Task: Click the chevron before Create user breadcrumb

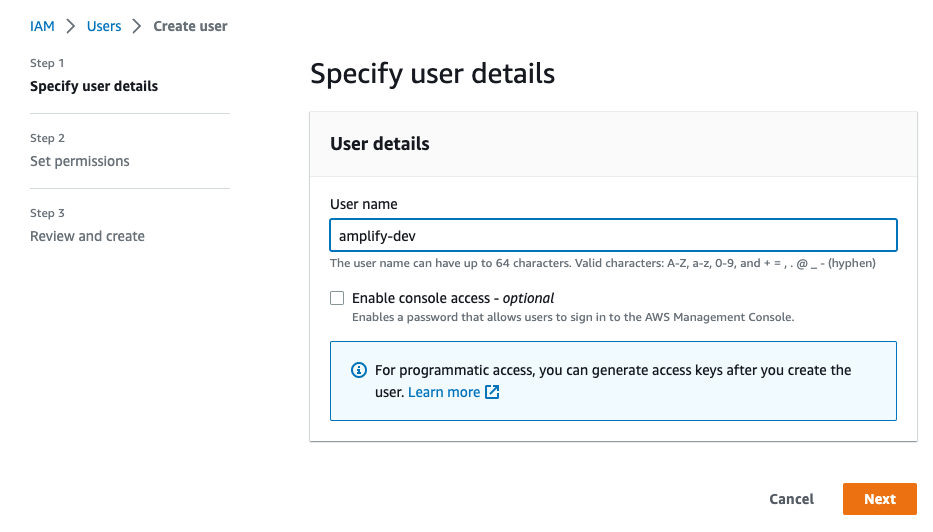Action: point(137,26)
